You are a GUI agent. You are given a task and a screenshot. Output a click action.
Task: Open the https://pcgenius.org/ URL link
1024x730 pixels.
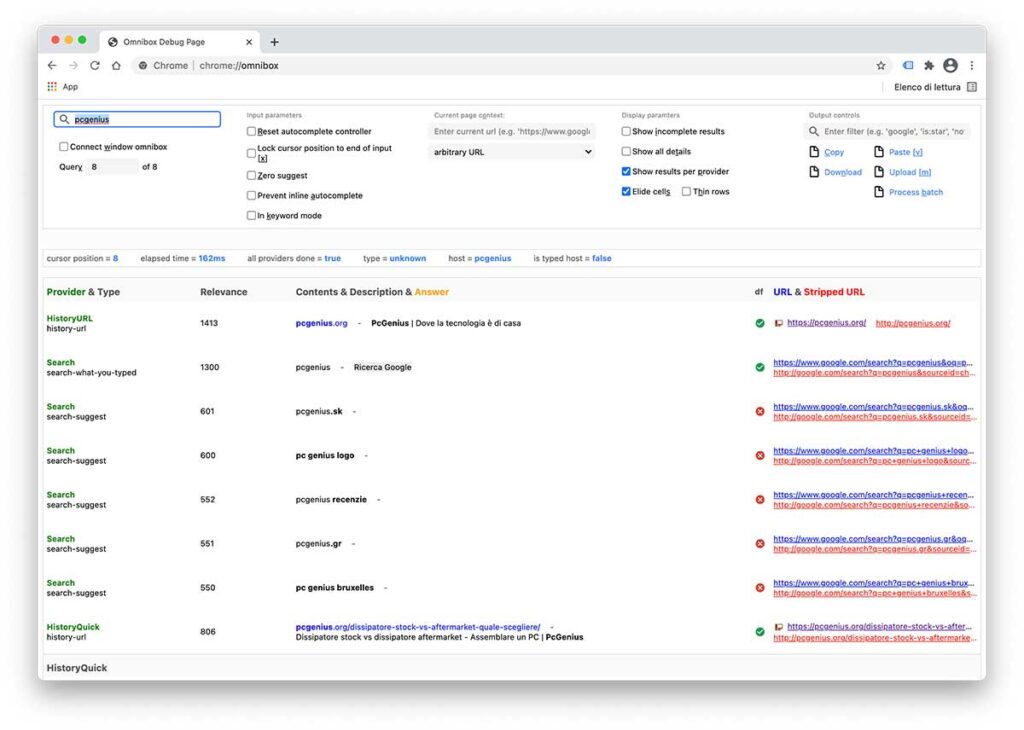(x=826, y=323)
